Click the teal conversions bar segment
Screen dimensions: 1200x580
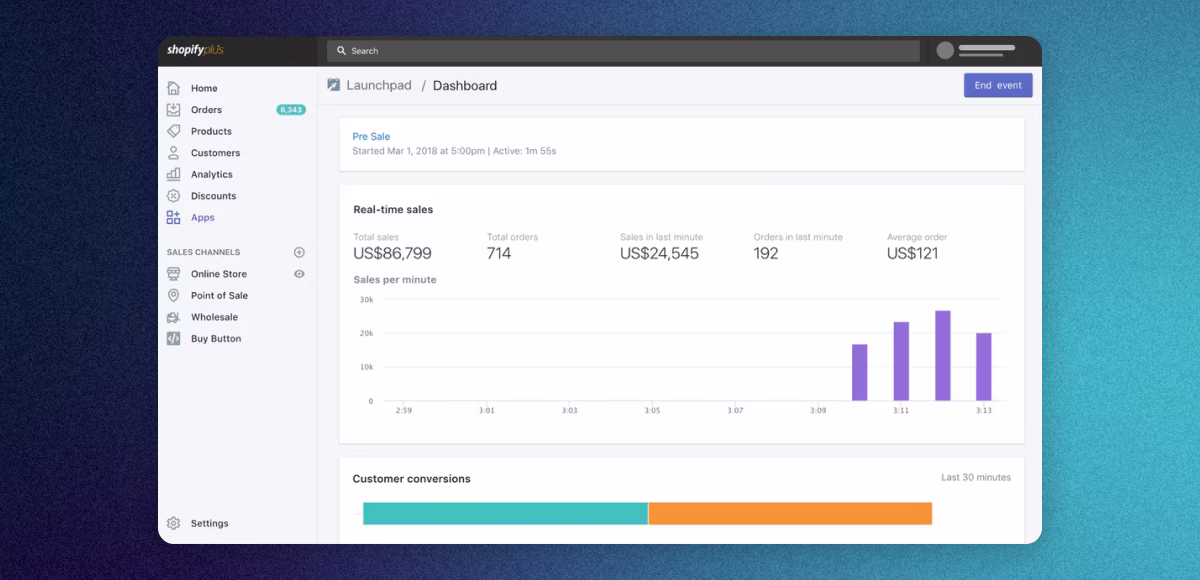505,513
